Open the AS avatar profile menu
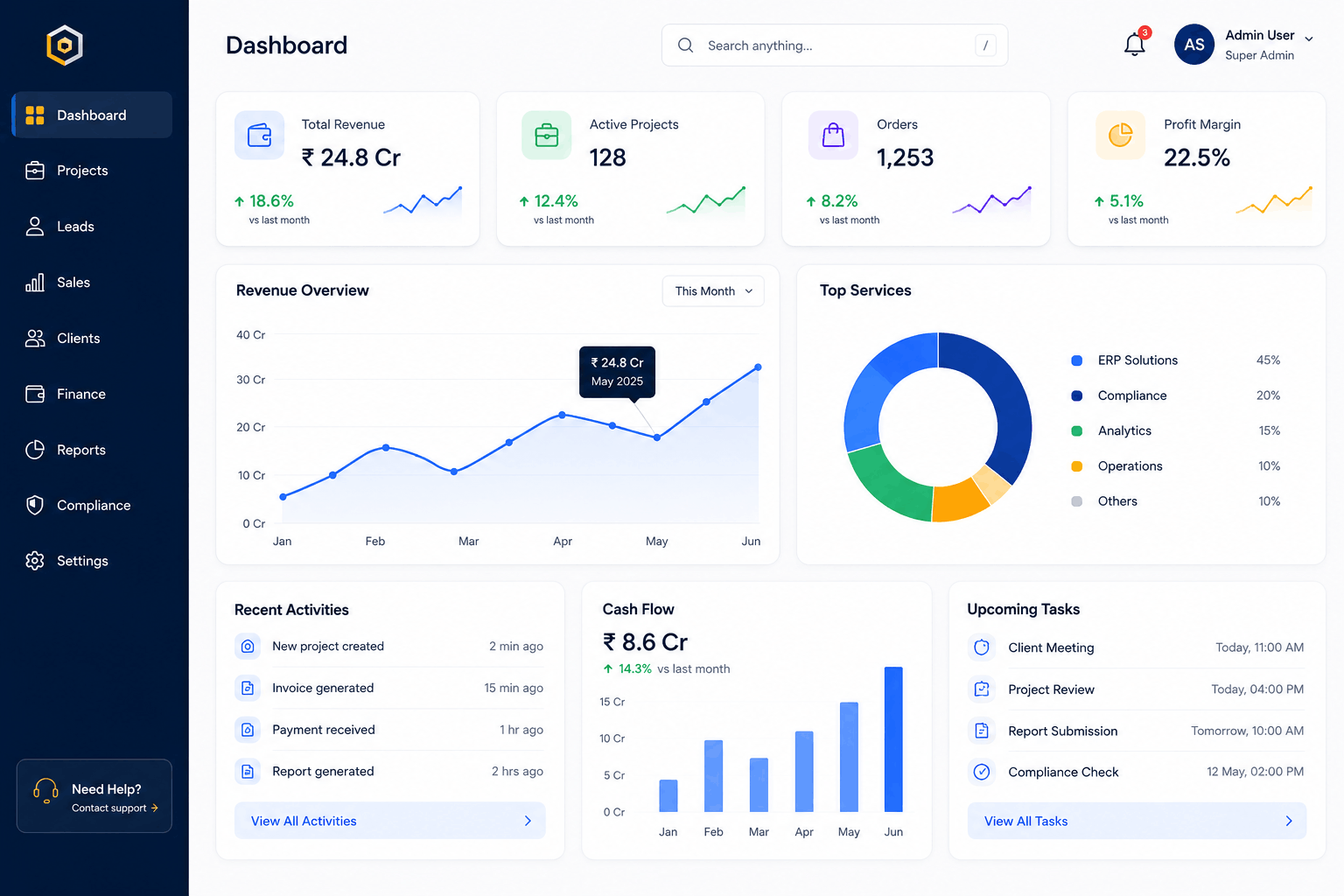This screenshot has height=896, width=1344. 1194,45
